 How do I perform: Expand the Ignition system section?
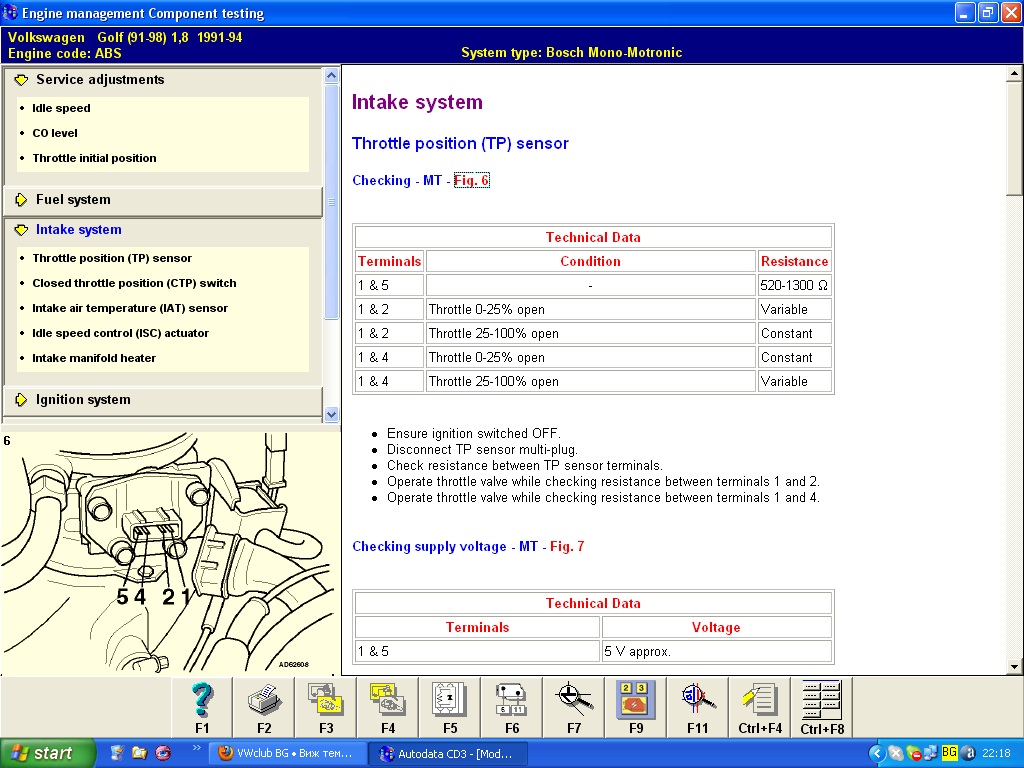[x=83, y=400]
